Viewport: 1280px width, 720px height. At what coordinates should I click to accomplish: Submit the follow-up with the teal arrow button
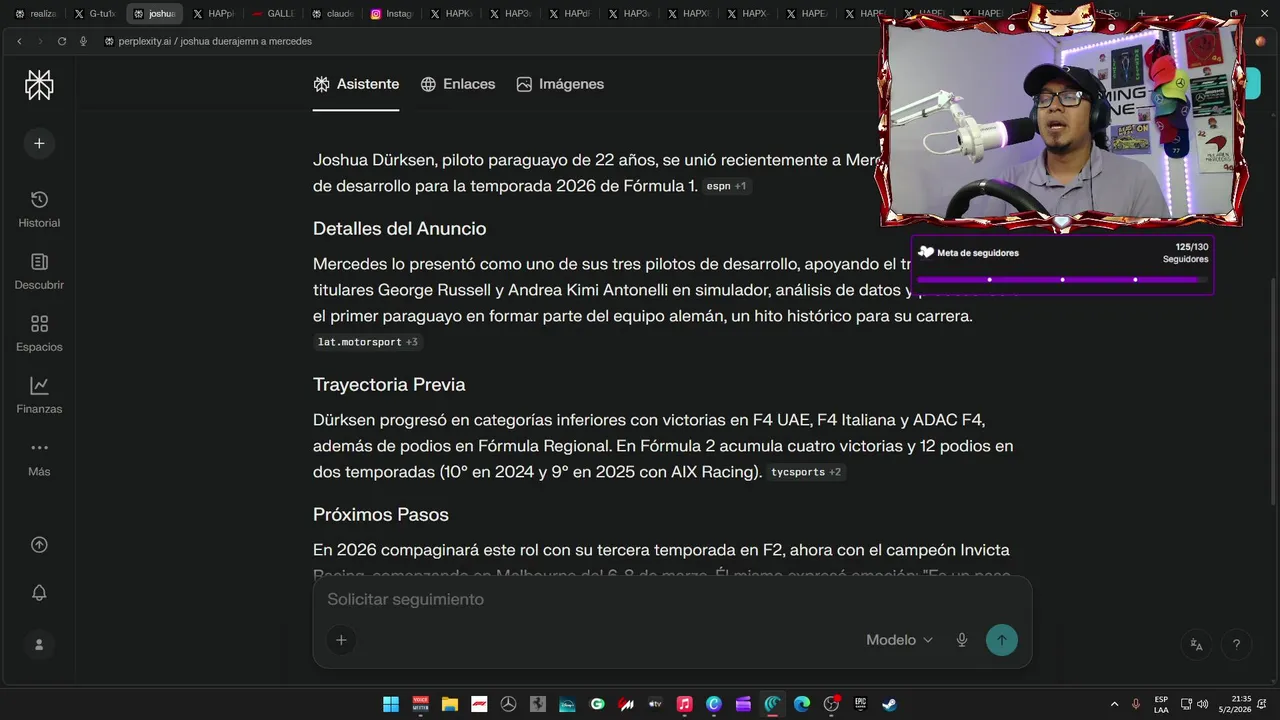1002,640
